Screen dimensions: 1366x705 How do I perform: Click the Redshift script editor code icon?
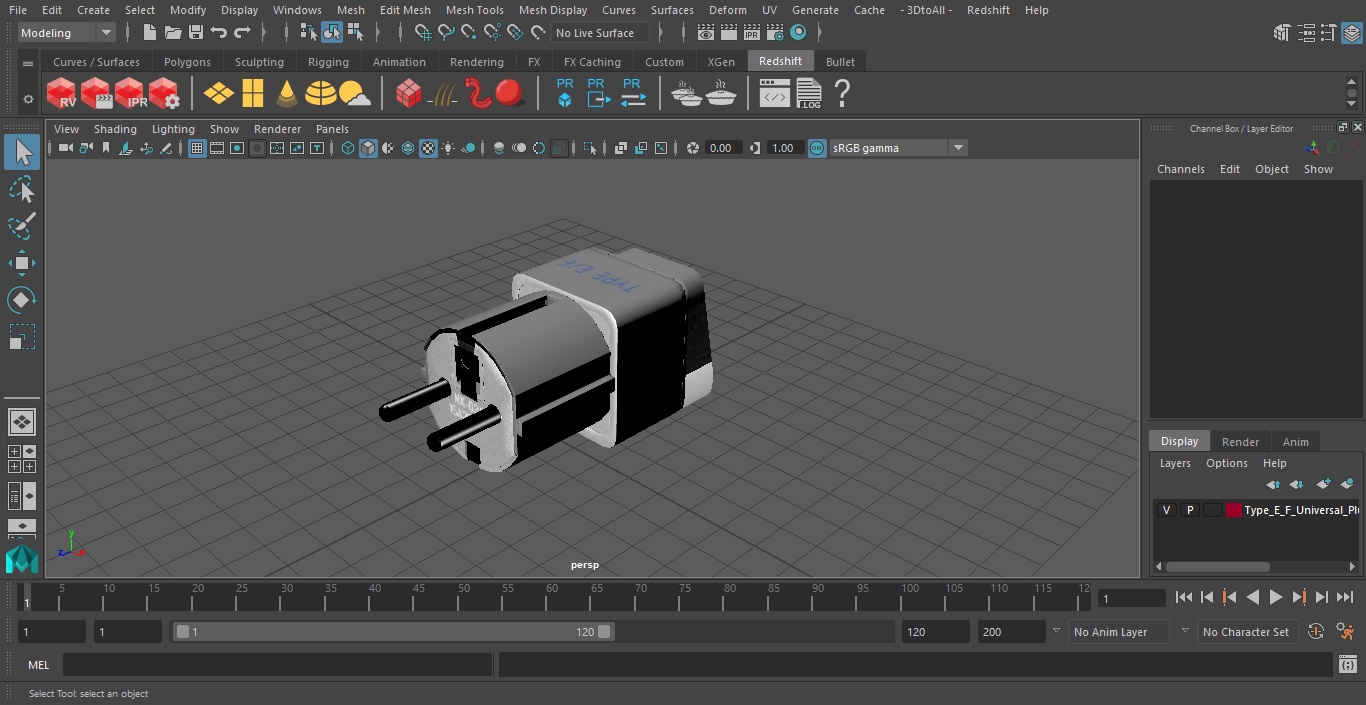coord(775,94)
